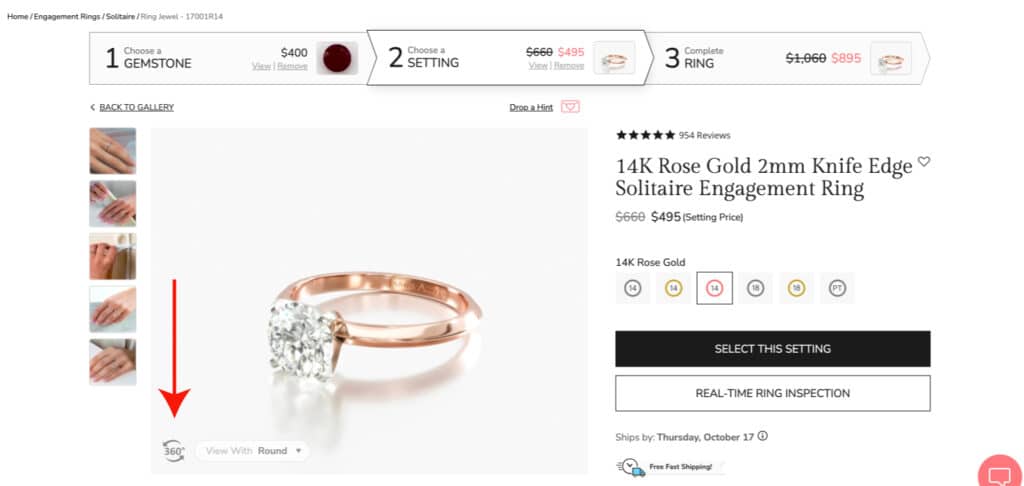
Task: Select the 18K white gold metal option
Action: 755,288
